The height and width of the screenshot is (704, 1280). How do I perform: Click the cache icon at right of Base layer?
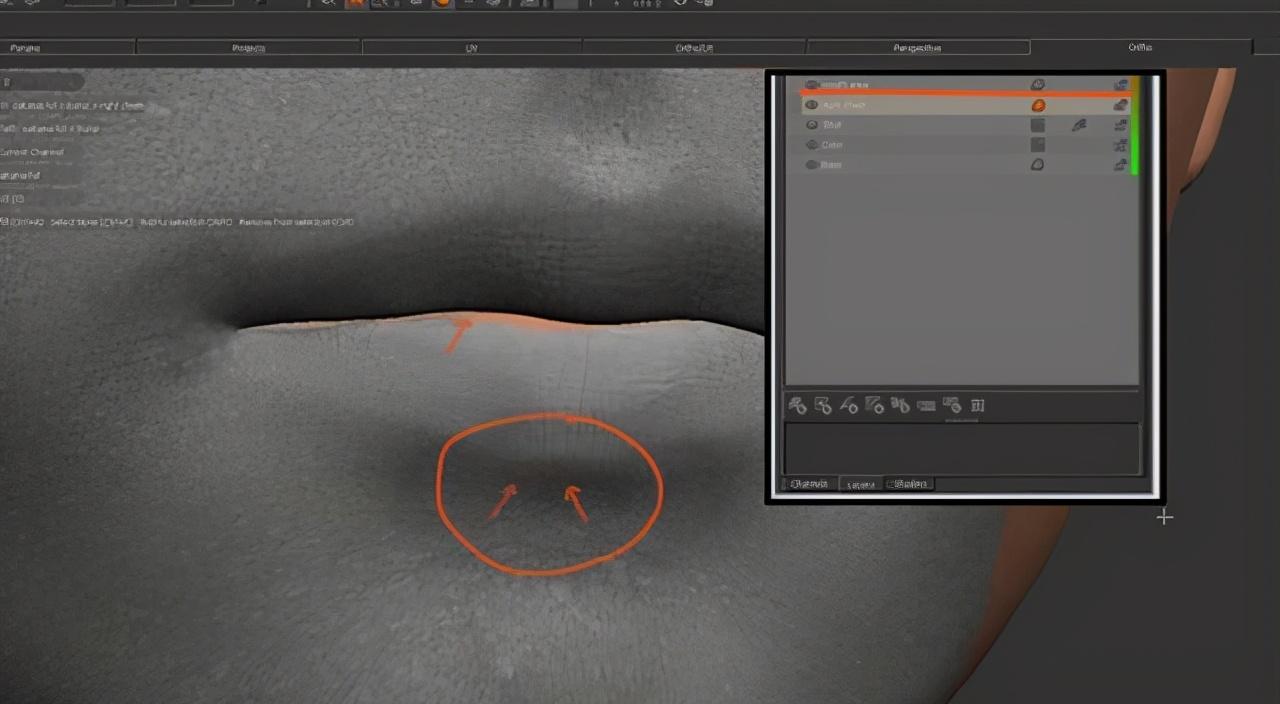click(x=1121, y=165)
